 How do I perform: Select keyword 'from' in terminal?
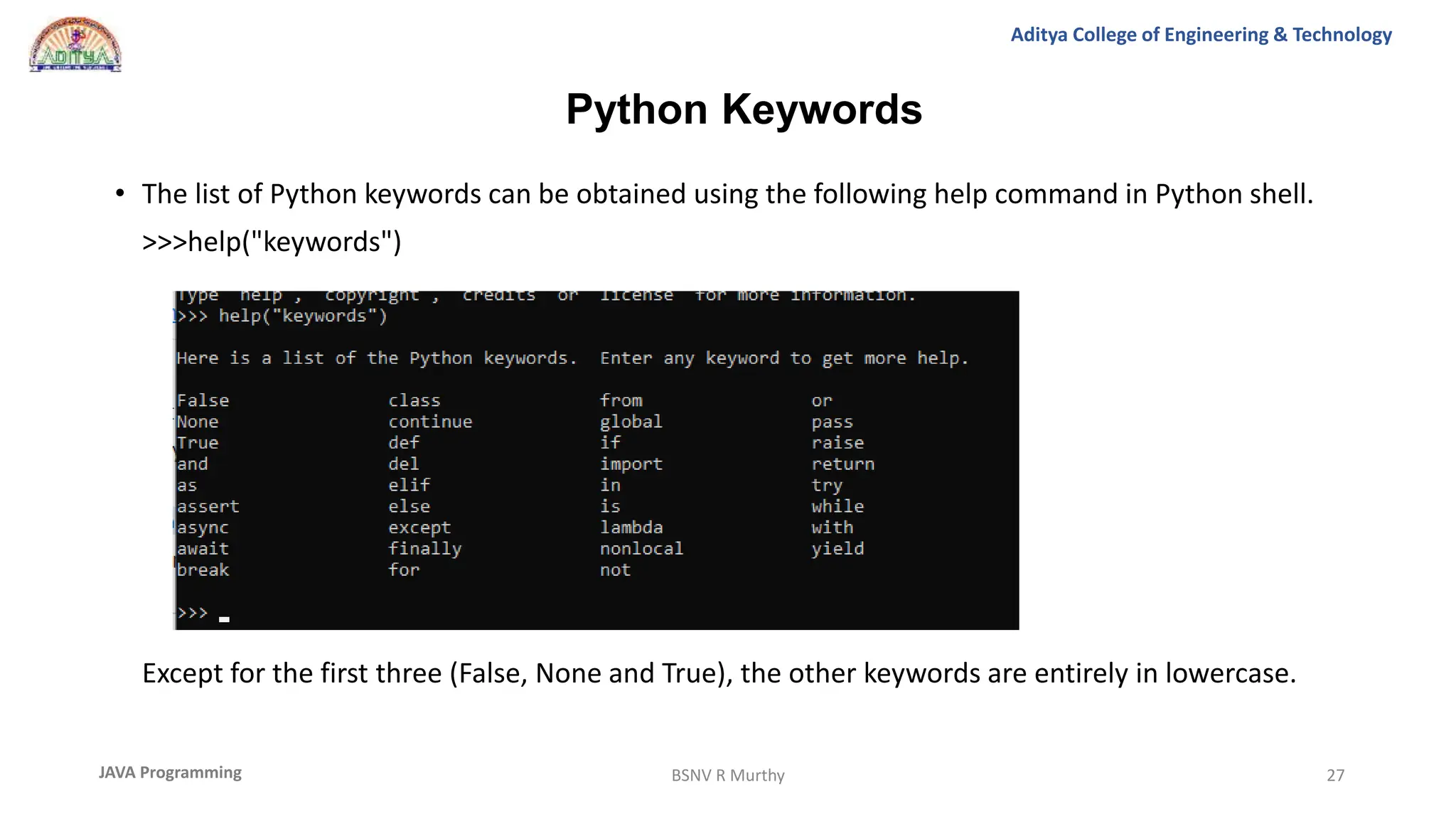pyautogui.click(x=621, y=400)
